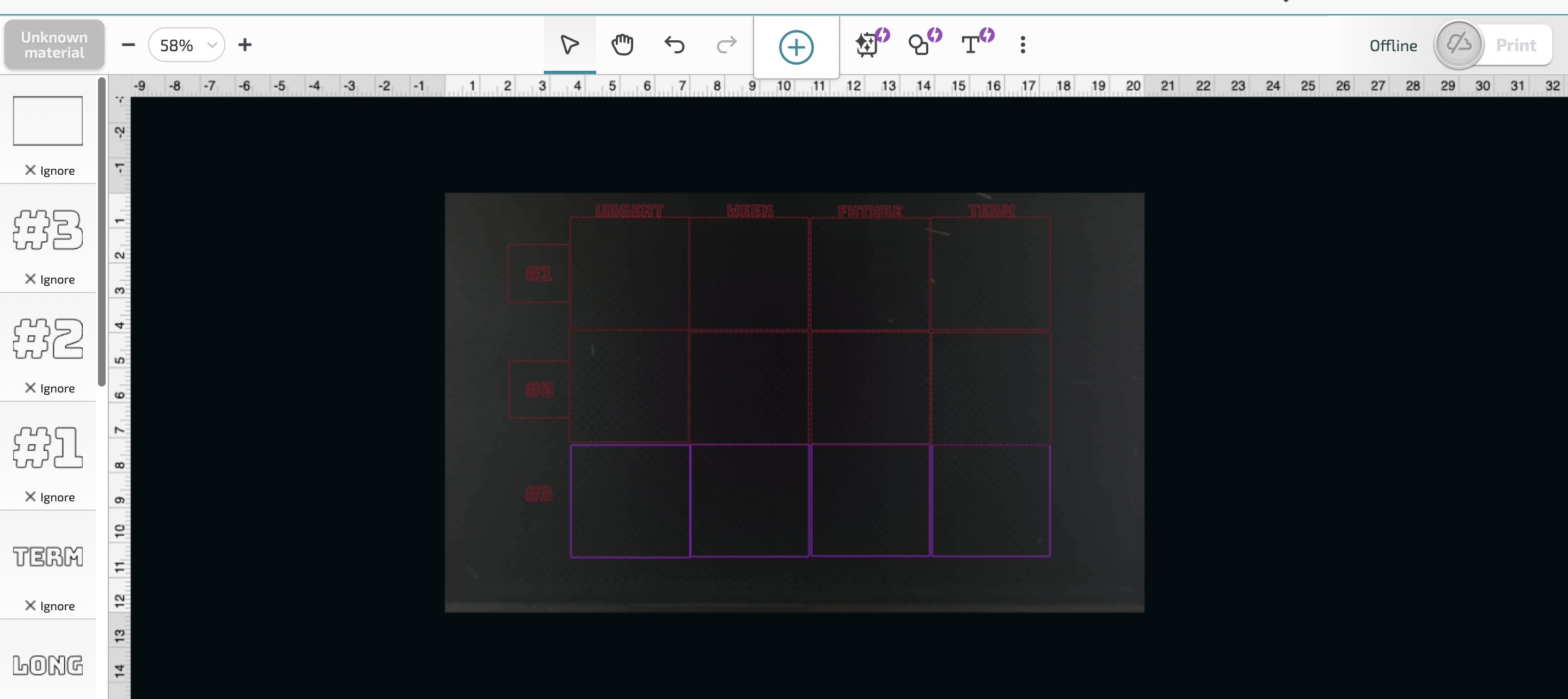Screen dimensions: 1568x699
Task: Select the Unknown material label
Action: 54,45
